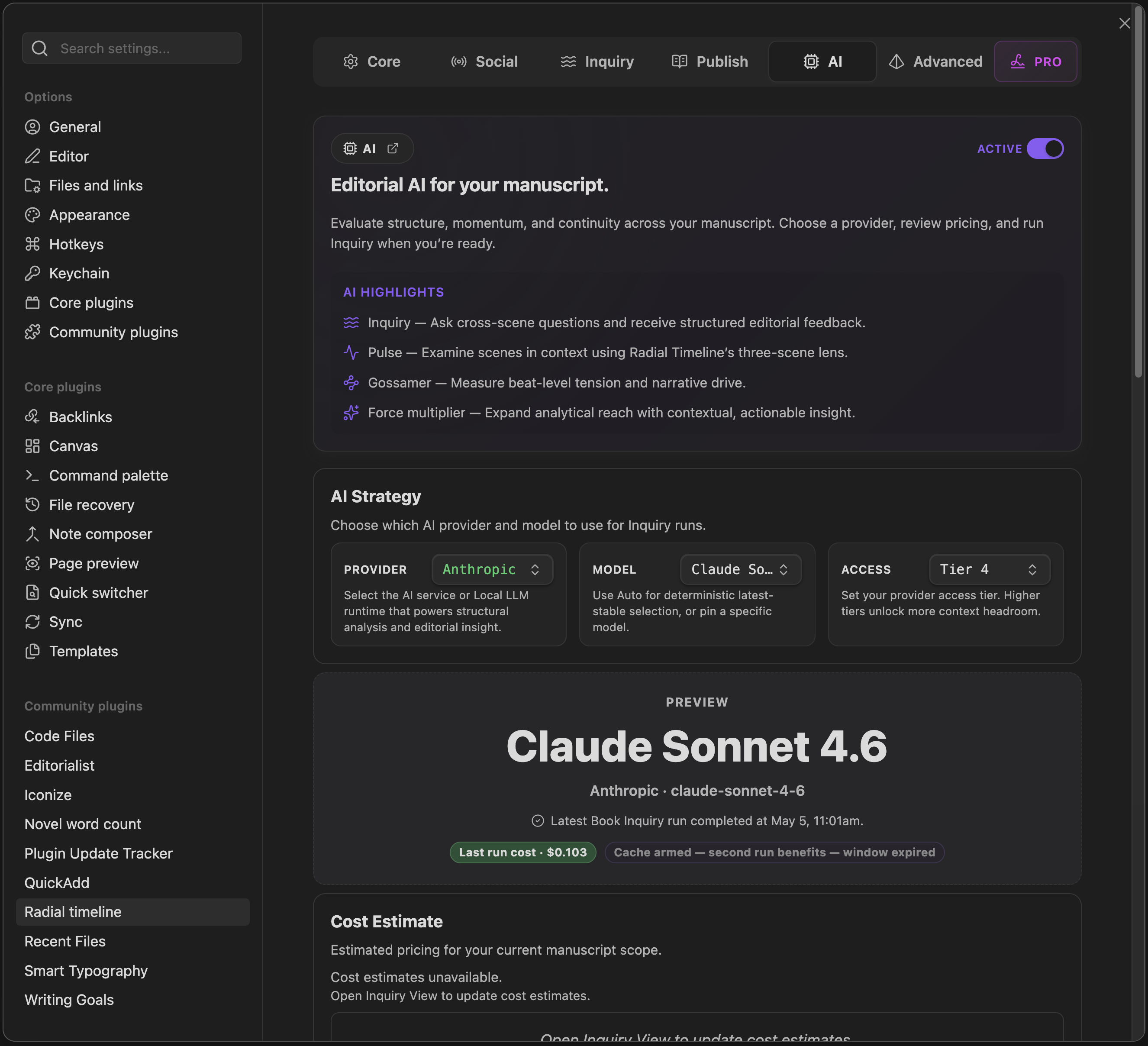Open Writing Goals plugin settings
Screen dimensions: 1148x1046
click(133, 1000)
